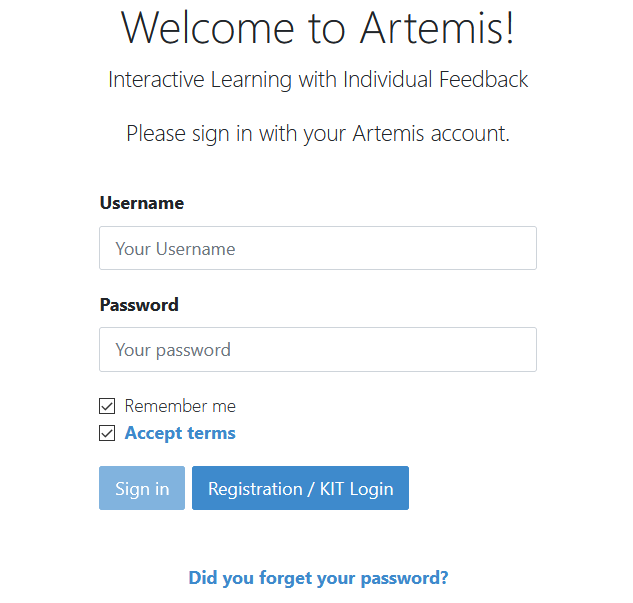Click the bold Username label
The height and width of the screenshot is (603, 633).
pyautogui.click(x=142, y=203)
